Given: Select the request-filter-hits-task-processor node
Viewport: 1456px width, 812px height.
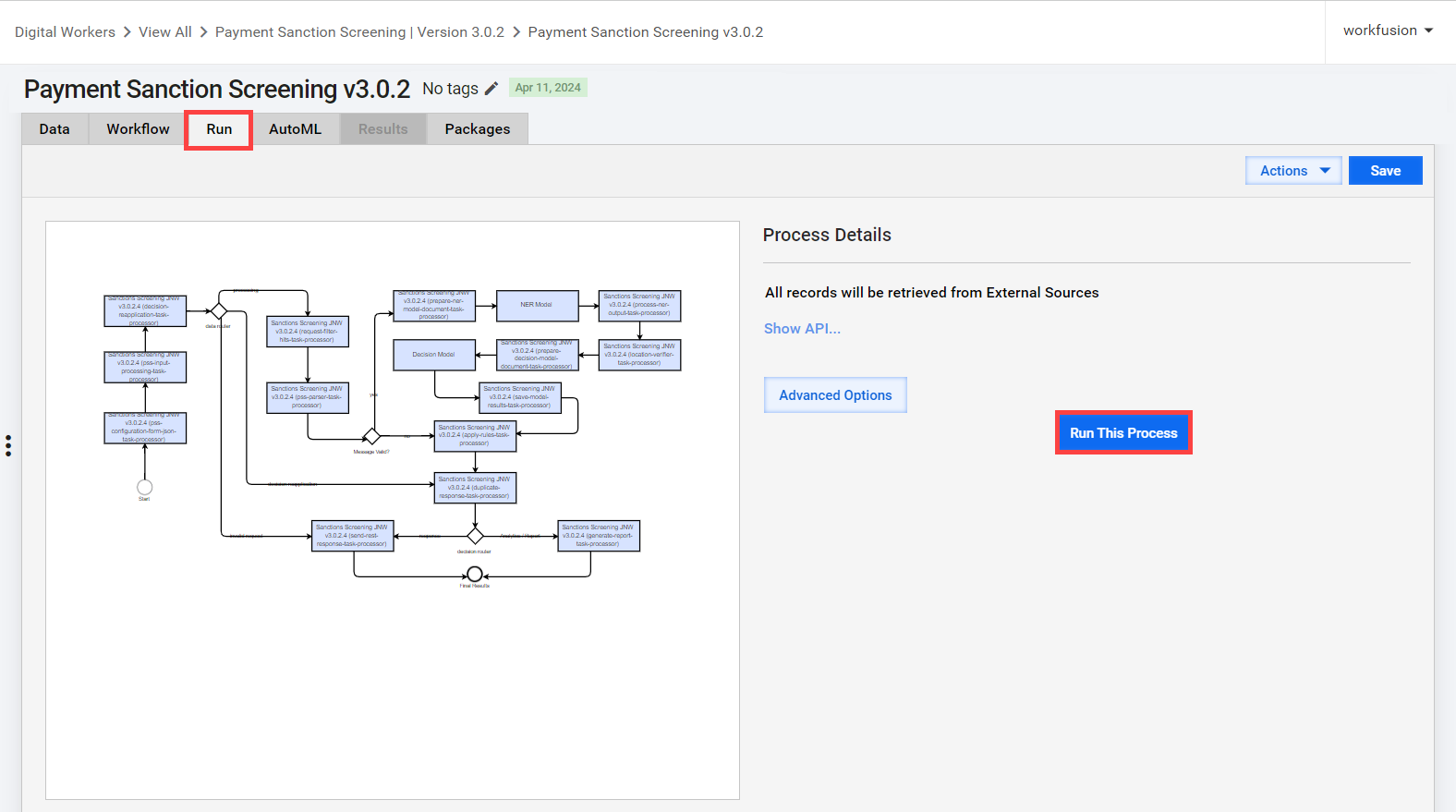Looking at the screenshot, I should (x=308, y=332).
